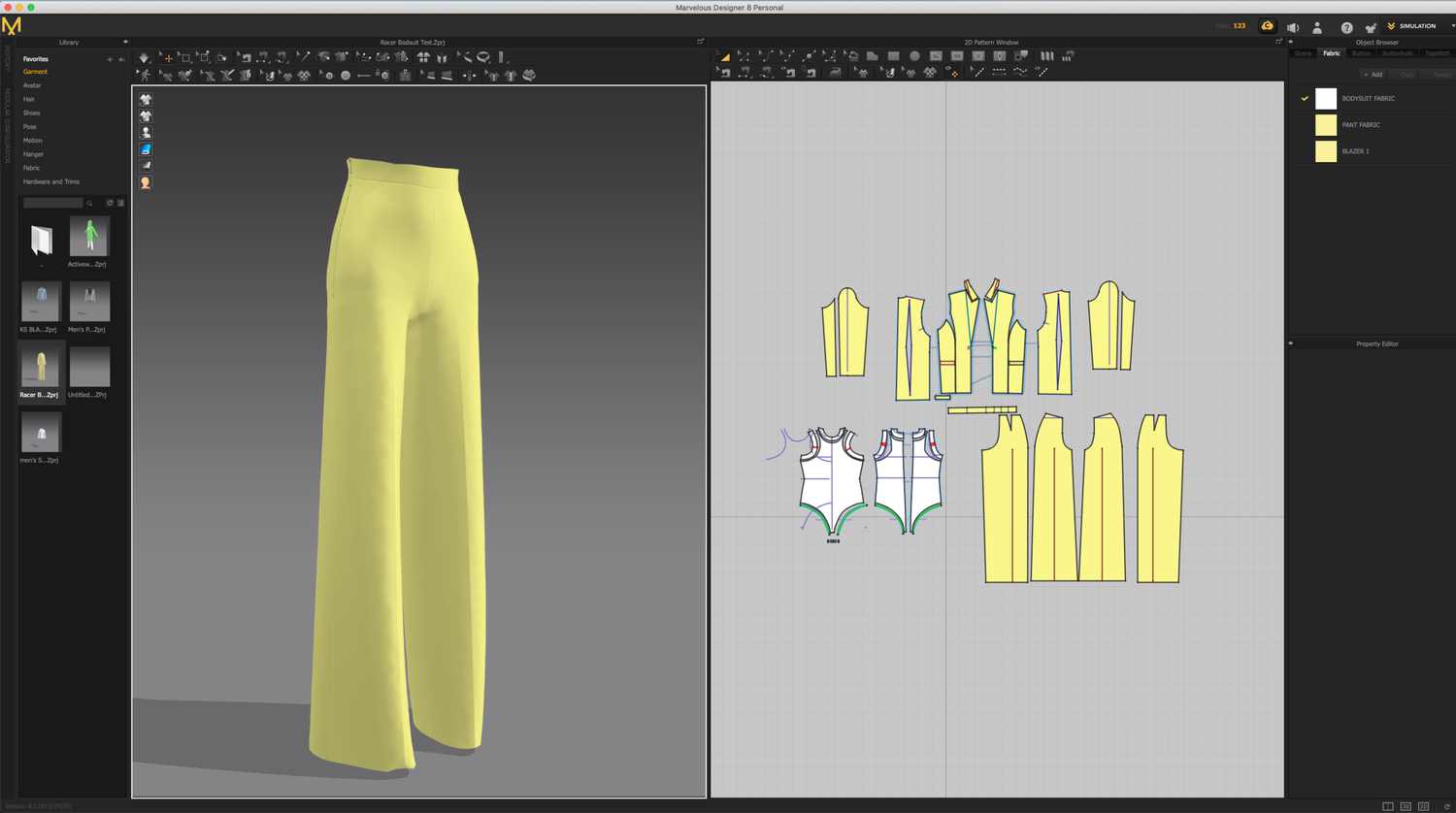Open the user account icon

[1317, 27]
